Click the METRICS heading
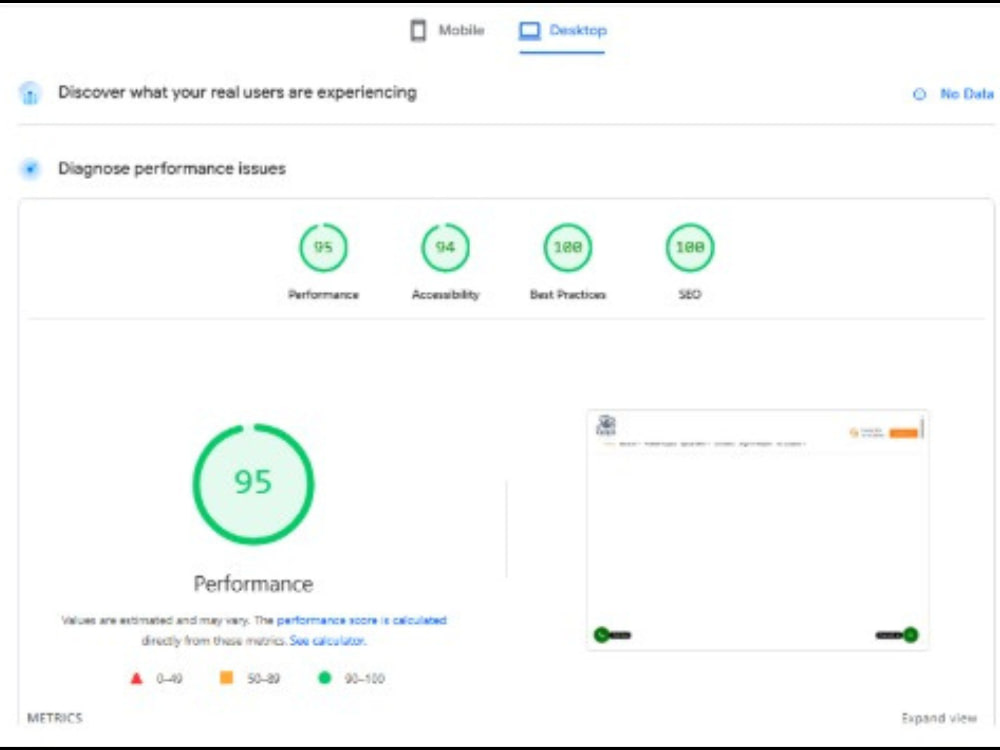 click(55, 718)
